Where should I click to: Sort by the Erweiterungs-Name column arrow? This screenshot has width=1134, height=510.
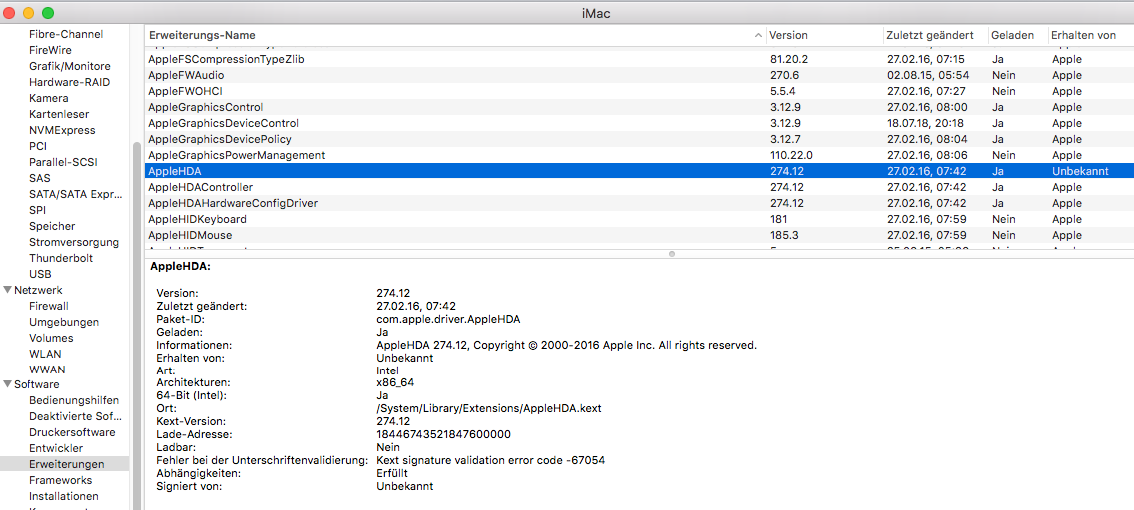[x=757, y=36]
